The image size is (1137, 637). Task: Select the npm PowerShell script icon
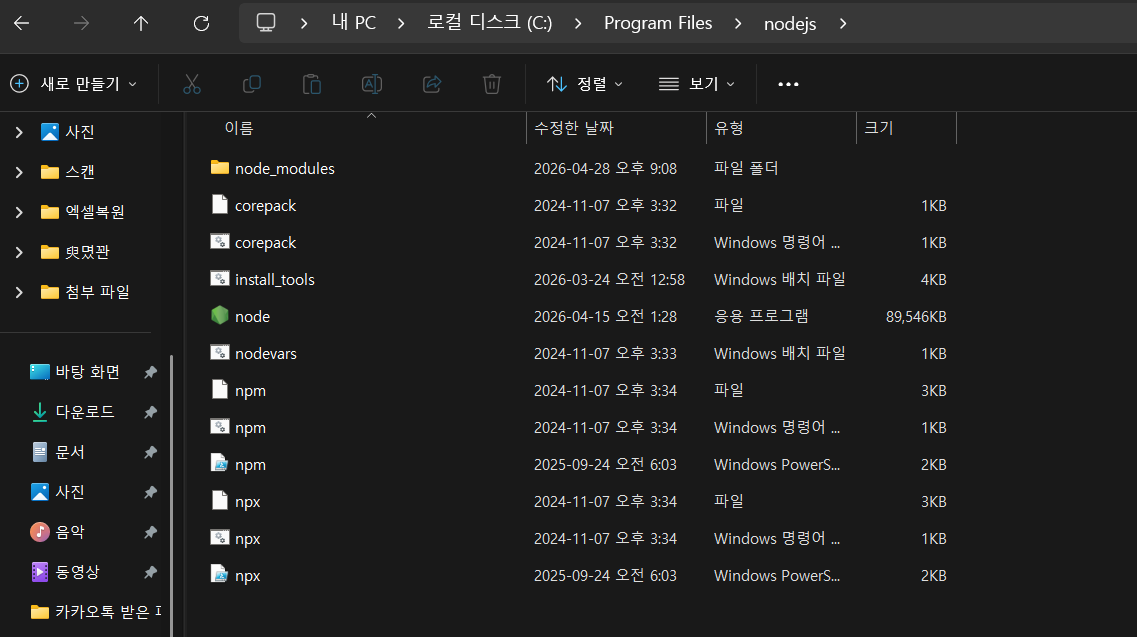220,463
